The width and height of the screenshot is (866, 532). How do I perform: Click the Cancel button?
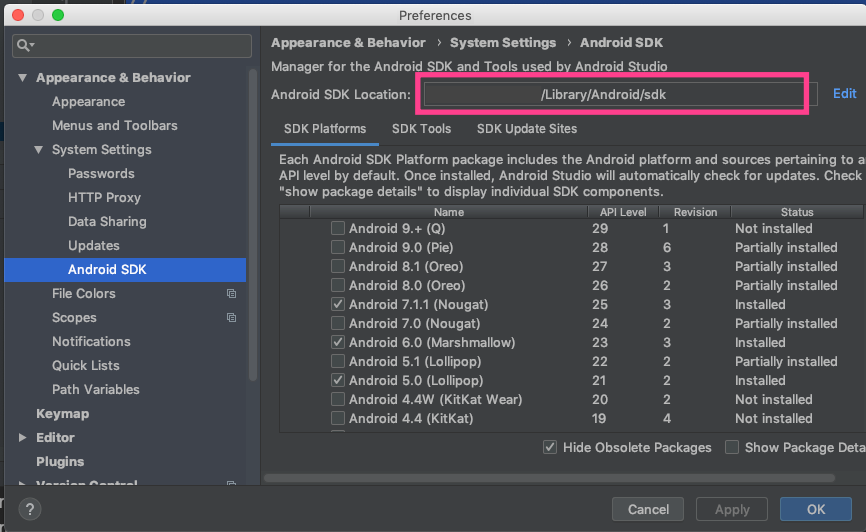648,509
